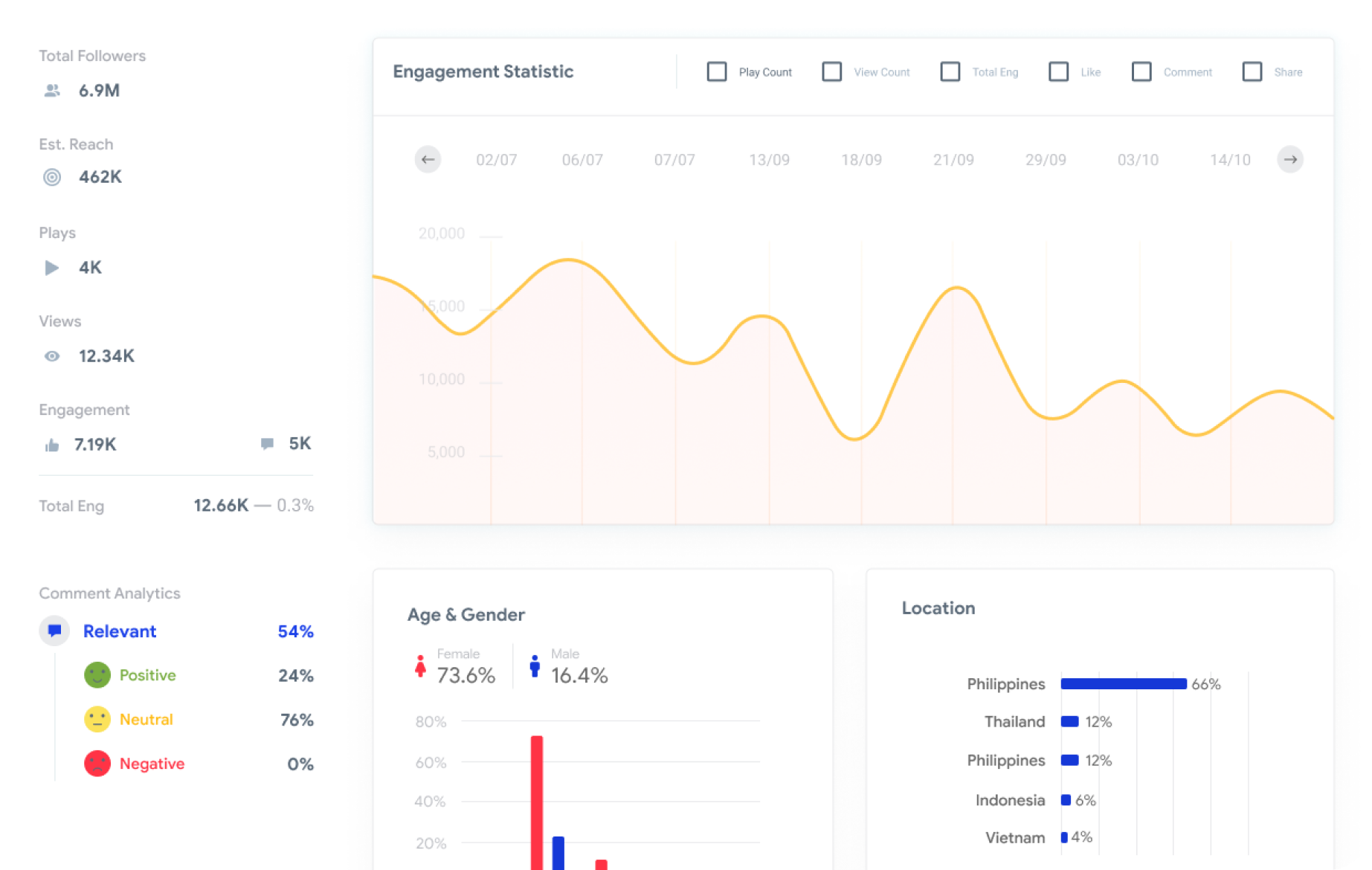Toggle the Share checkbox

(1252, 72)
